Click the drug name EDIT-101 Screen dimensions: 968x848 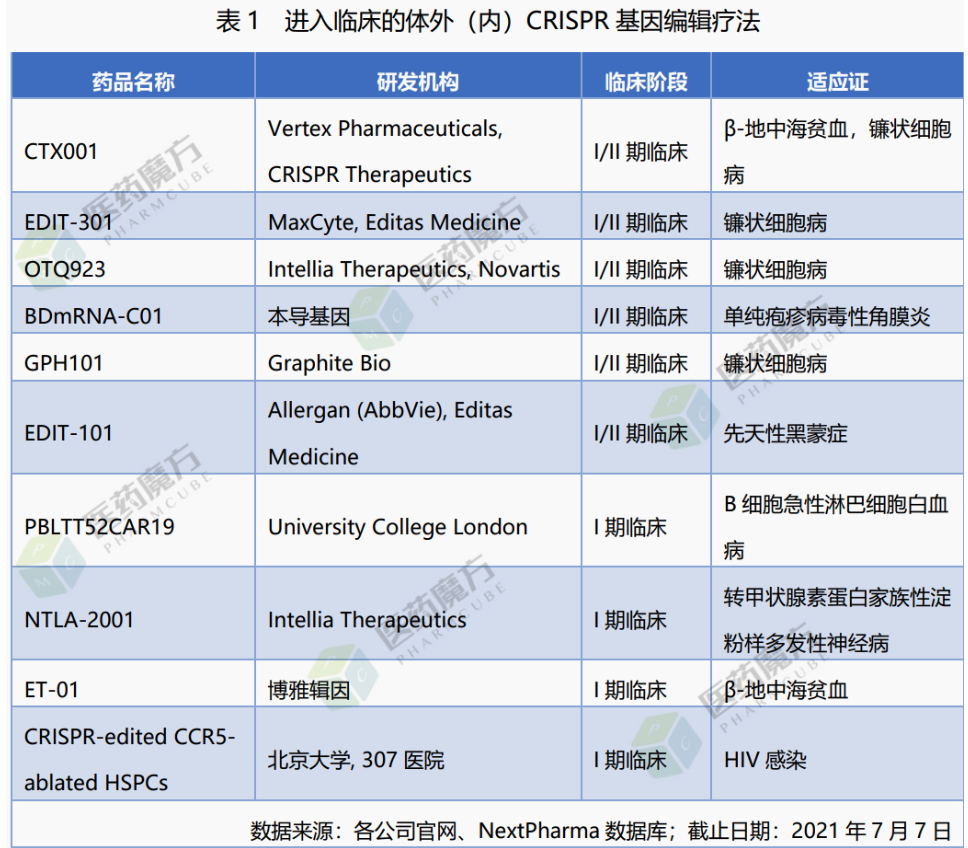68,433
